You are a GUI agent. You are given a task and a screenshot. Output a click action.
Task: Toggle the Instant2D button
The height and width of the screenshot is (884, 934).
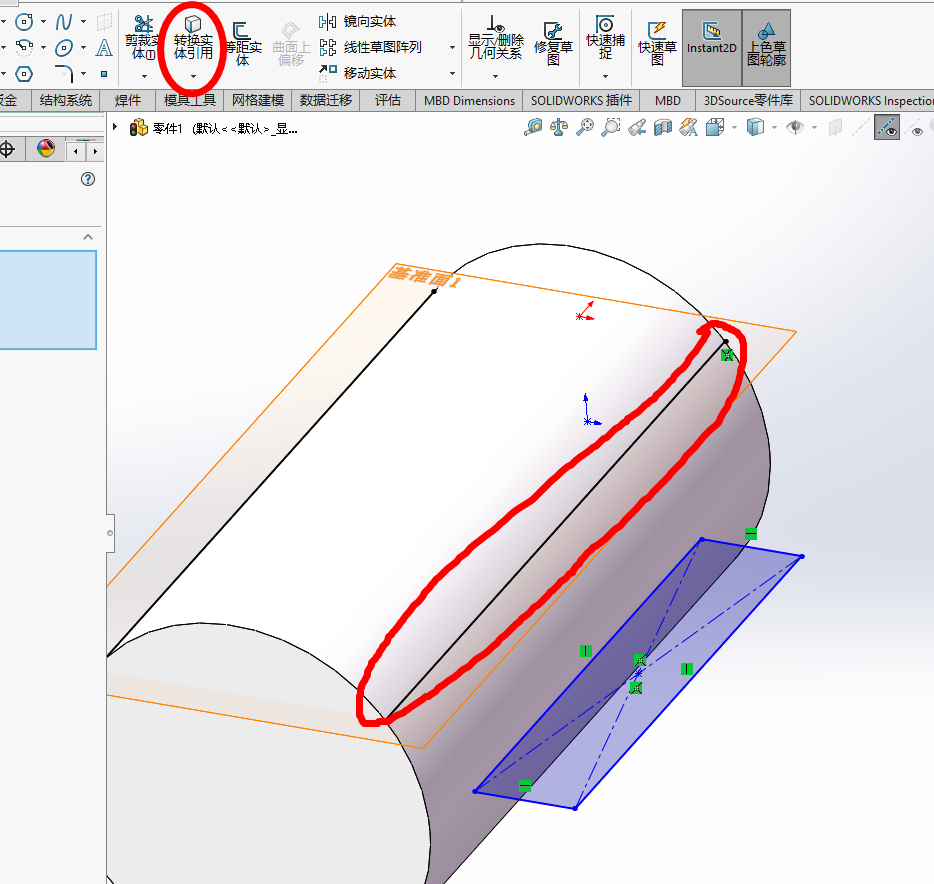pyautogui.click(x=712, y=48)
